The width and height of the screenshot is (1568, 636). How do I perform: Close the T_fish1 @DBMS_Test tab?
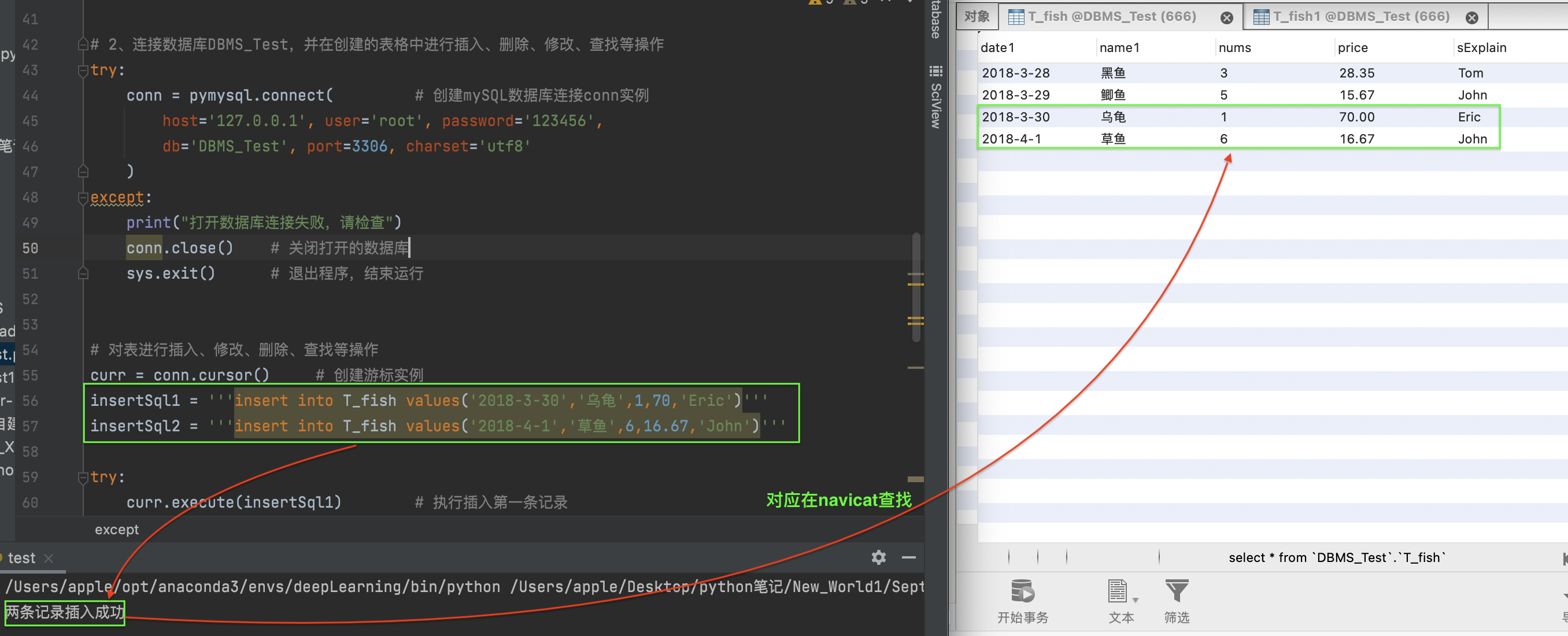coord(1472,18)
